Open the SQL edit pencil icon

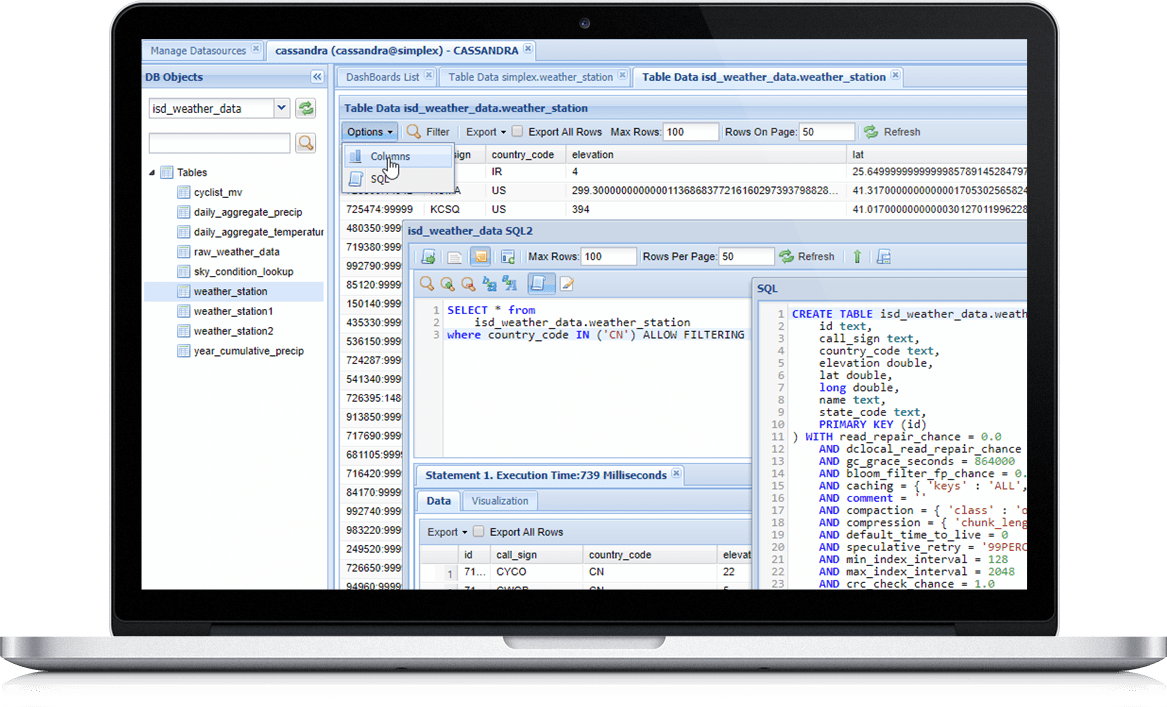pos(565,284)
